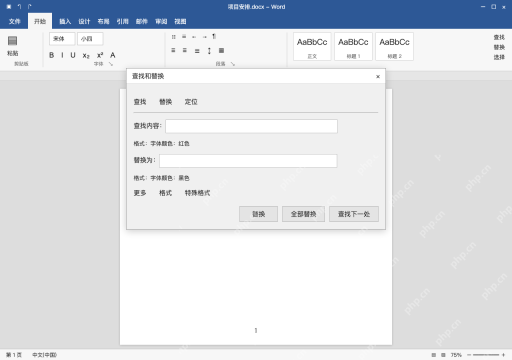Click the 粘贴 paste clipboard icon

tap(13, 41)
